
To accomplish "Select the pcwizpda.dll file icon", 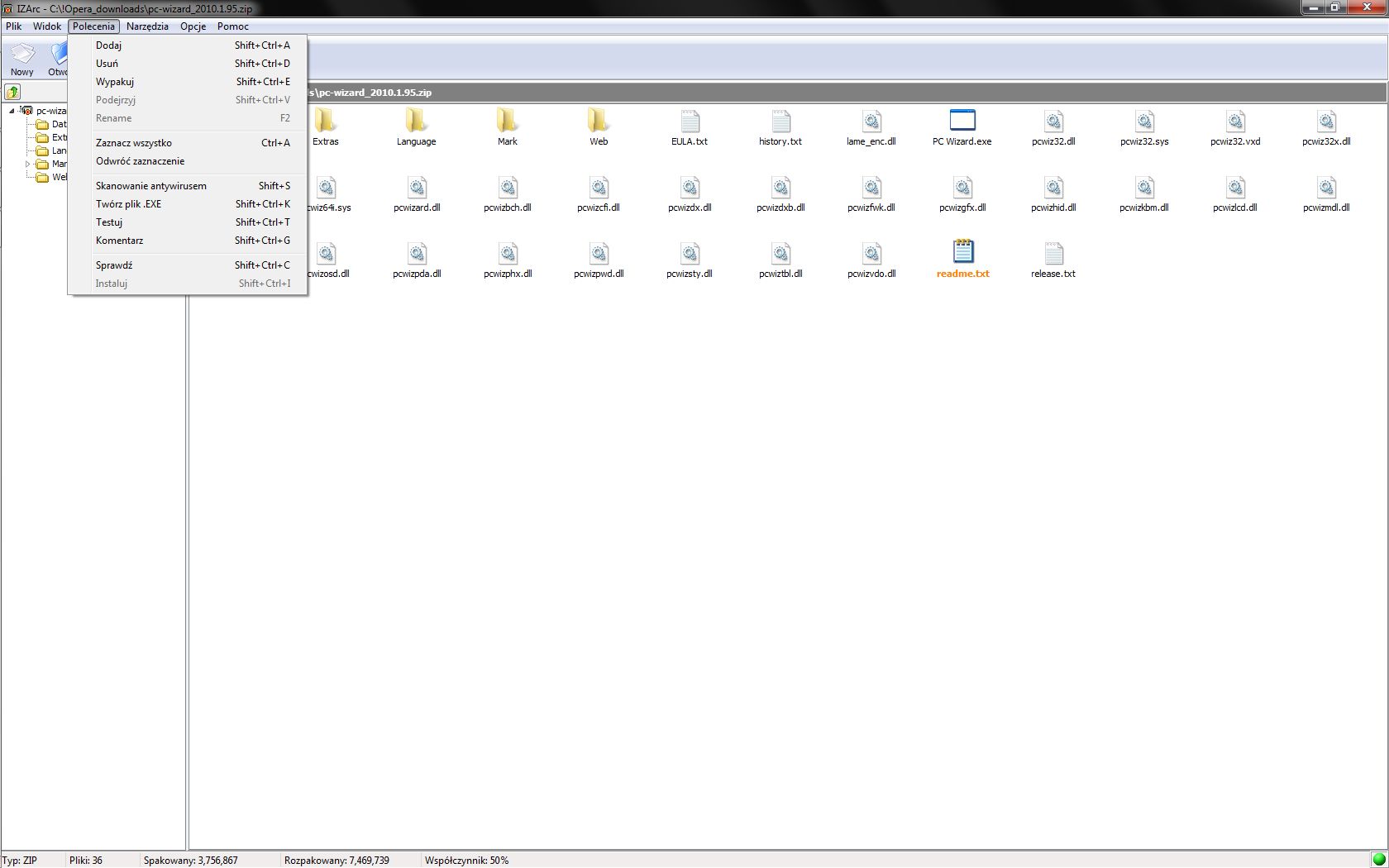I will pyautogui.click(x=417, y=253).
